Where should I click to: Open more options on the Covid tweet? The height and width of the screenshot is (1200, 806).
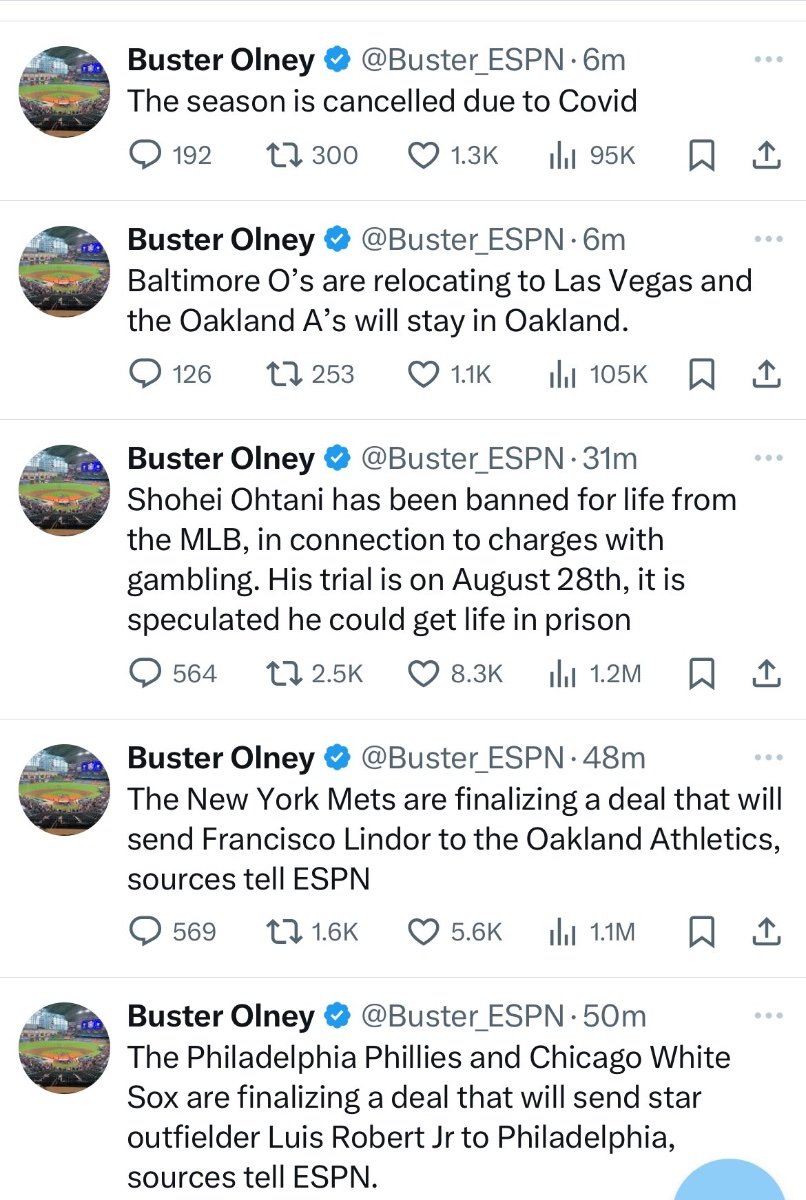[x=767, y=59]
